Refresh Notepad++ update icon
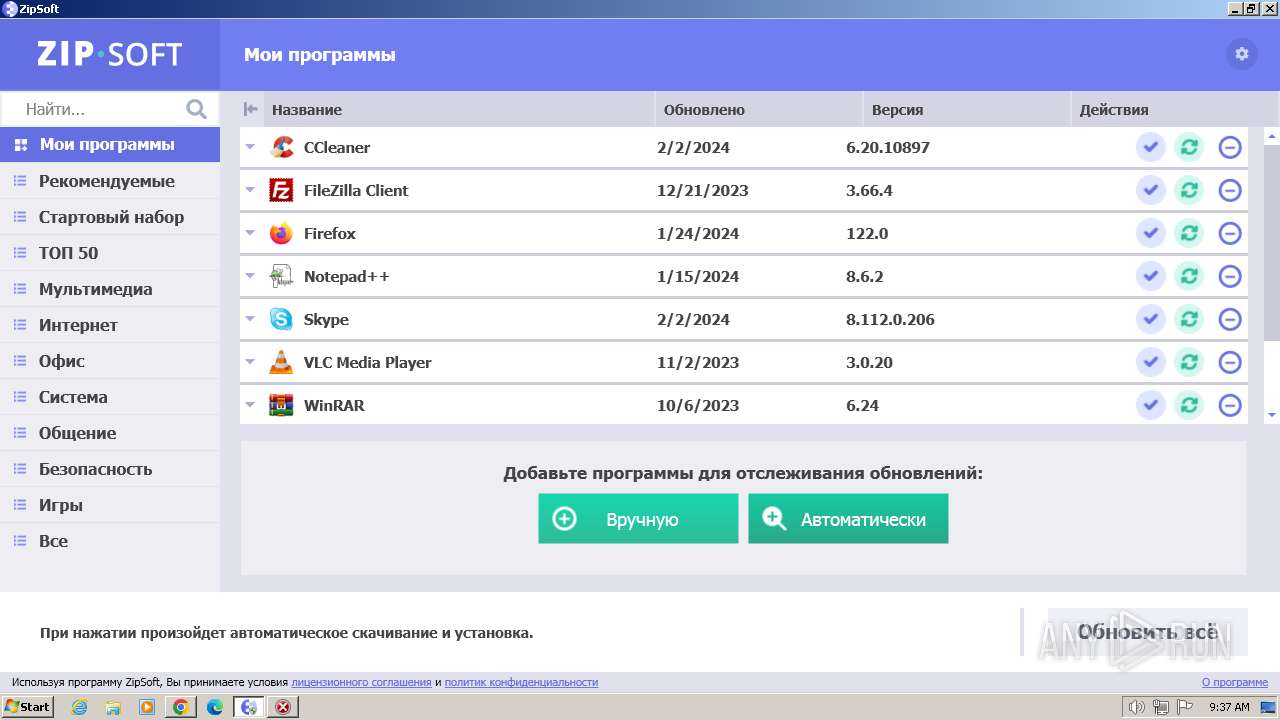 point(1189,276)
